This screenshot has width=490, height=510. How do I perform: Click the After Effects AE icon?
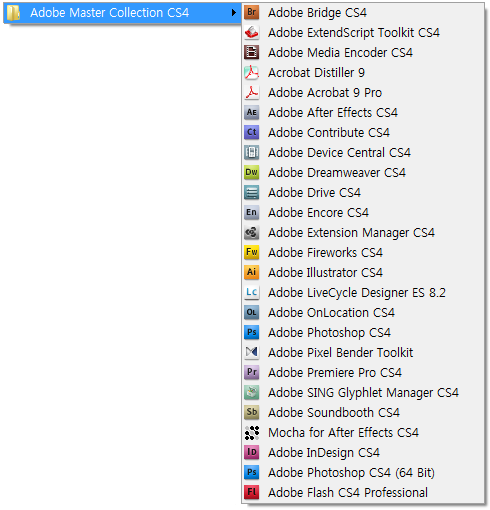[x=252, y=112]
